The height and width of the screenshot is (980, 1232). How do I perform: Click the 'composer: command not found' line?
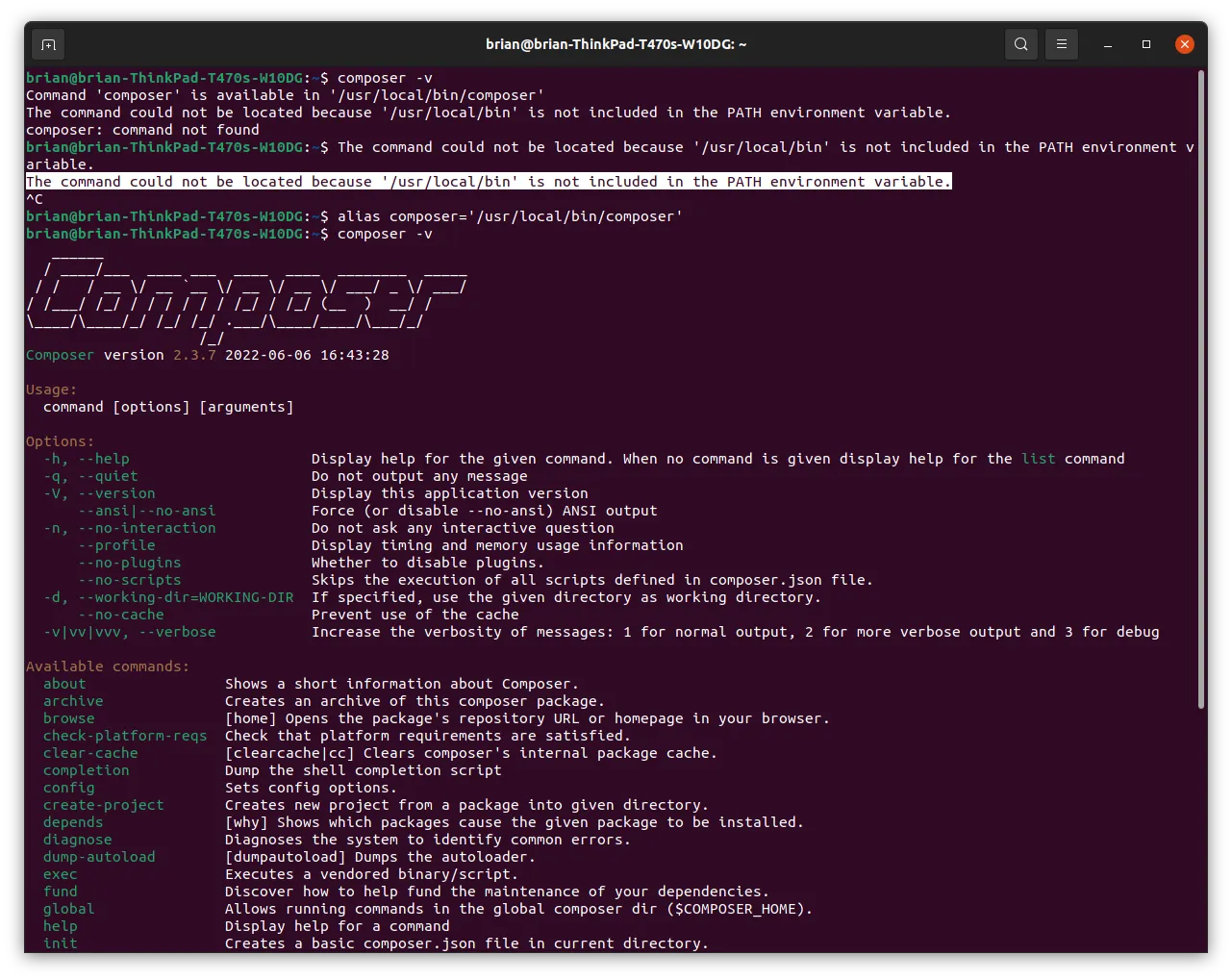point(142,130)
